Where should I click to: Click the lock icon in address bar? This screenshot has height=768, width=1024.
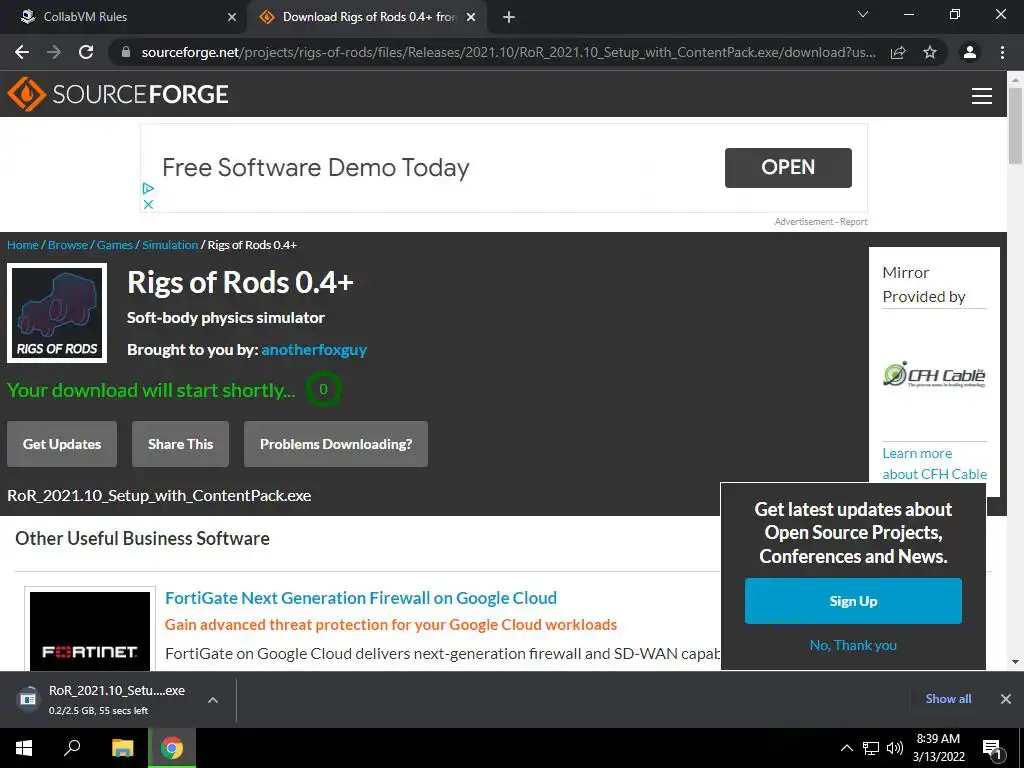click(x=126, y=52)
